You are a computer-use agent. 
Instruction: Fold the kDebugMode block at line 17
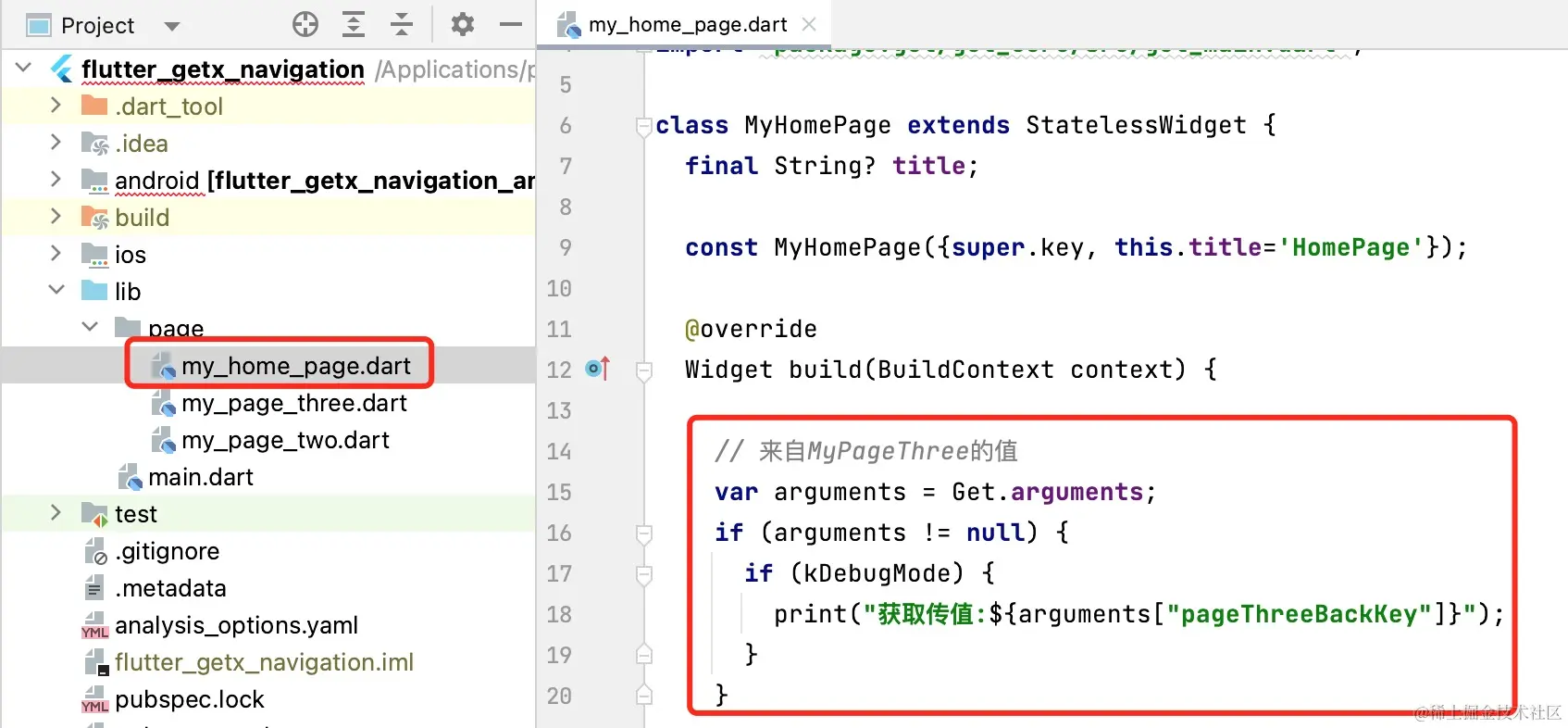coord(644,574)
